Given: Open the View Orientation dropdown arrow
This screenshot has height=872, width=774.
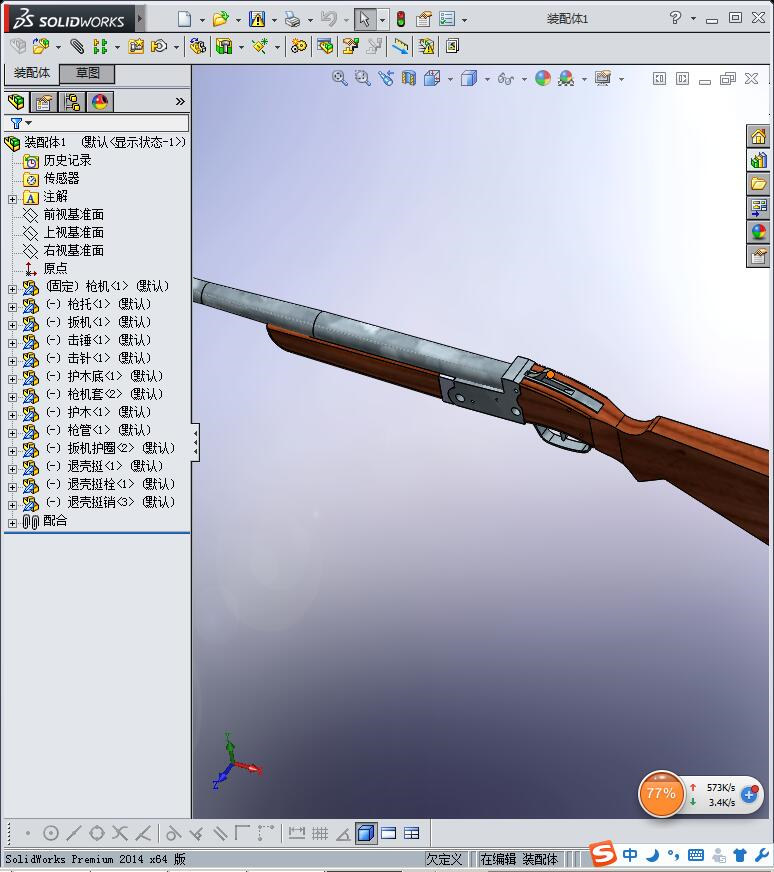Looking at the screenshot, I should 450,80.
